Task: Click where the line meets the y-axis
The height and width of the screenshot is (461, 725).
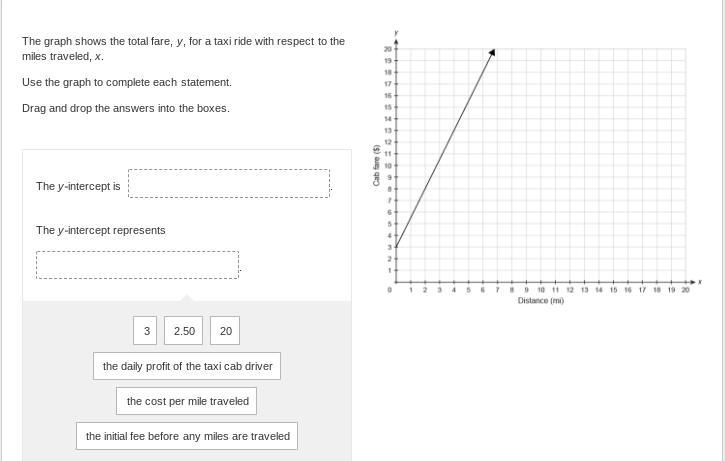Action: (397, 247)
